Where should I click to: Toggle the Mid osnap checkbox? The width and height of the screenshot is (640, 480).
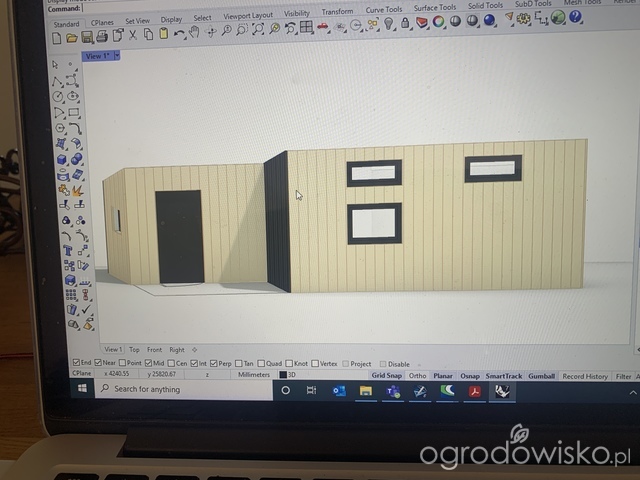[x=148, y=363]
